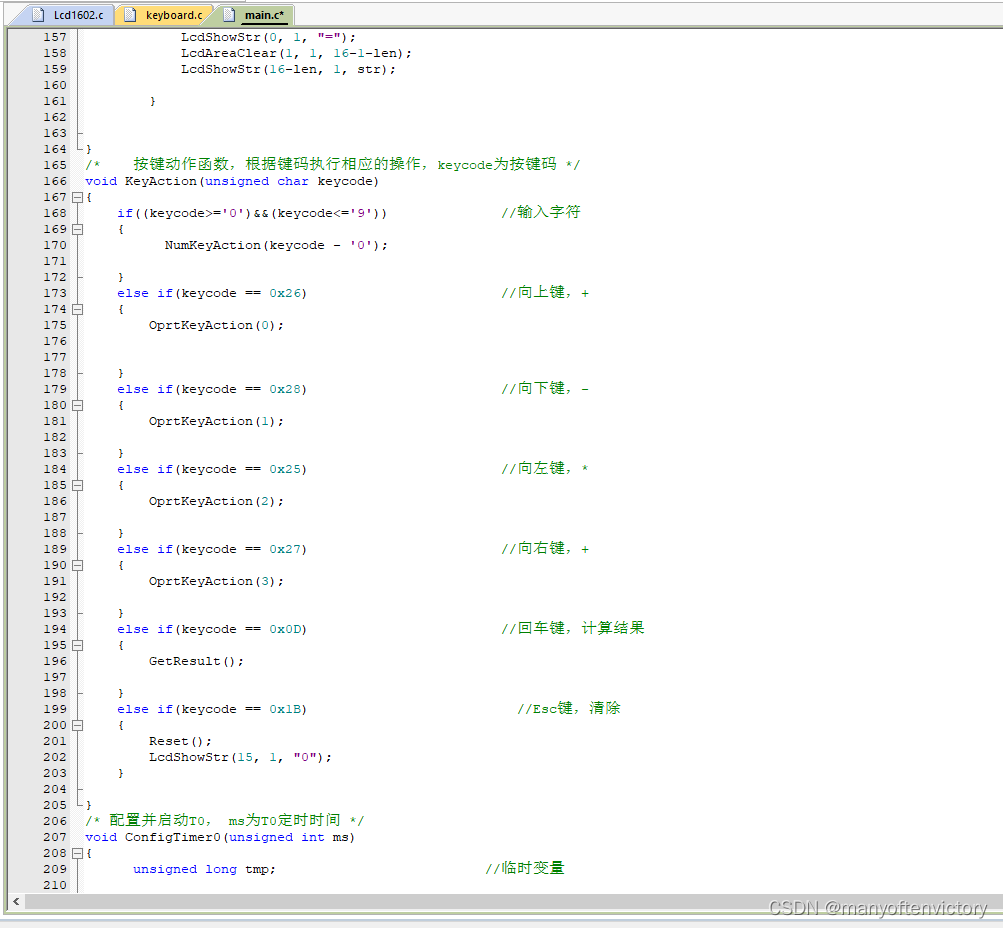Viewport: 1003px width, 928px height.
Task: Collapse the code block at line 190
Action: coord(77,565)
